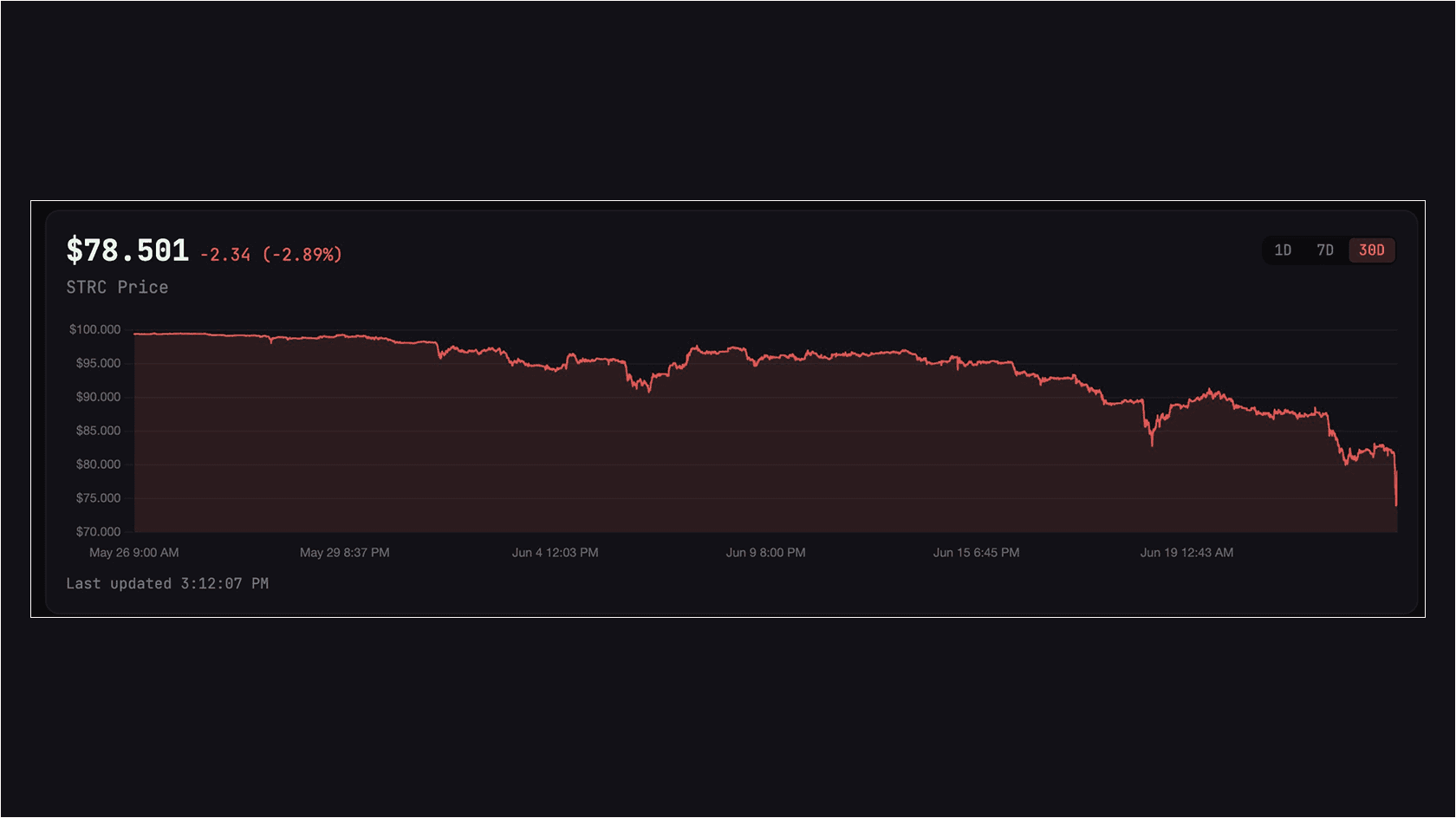The width and height of the screenshot is (1456, 818).
Task: Click the $85.000 axis label
Action: point(98,431)
